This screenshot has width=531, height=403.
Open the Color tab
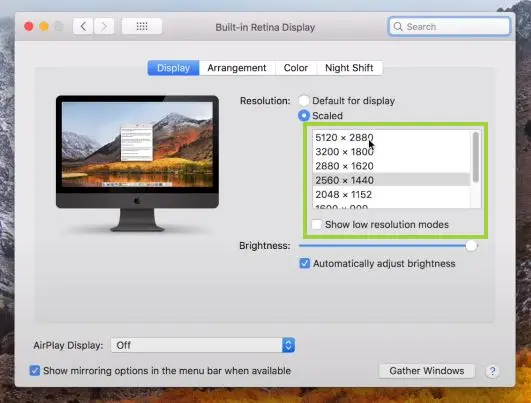click(x=296, y=68)
